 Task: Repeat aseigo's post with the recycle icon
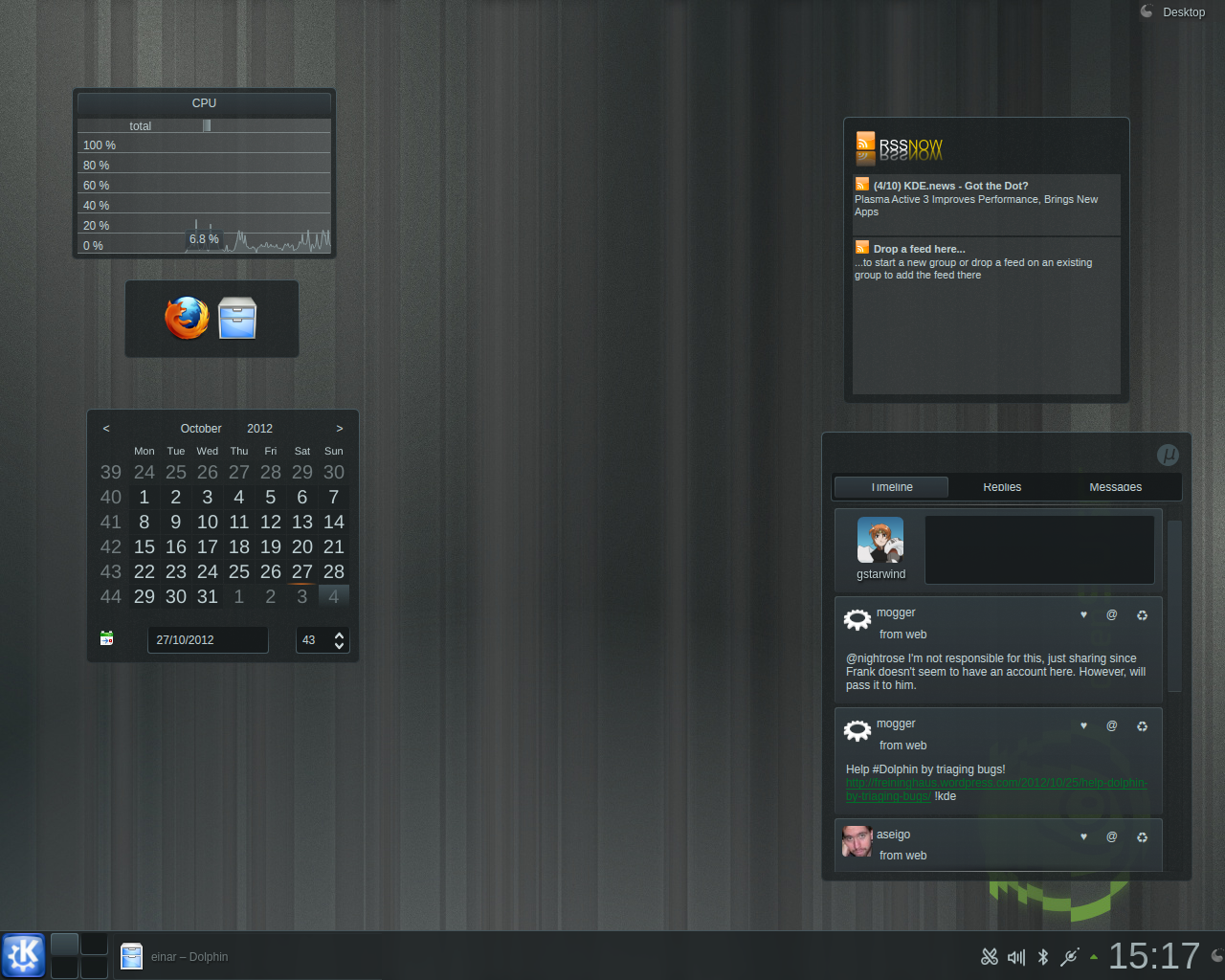[1142, 837]
